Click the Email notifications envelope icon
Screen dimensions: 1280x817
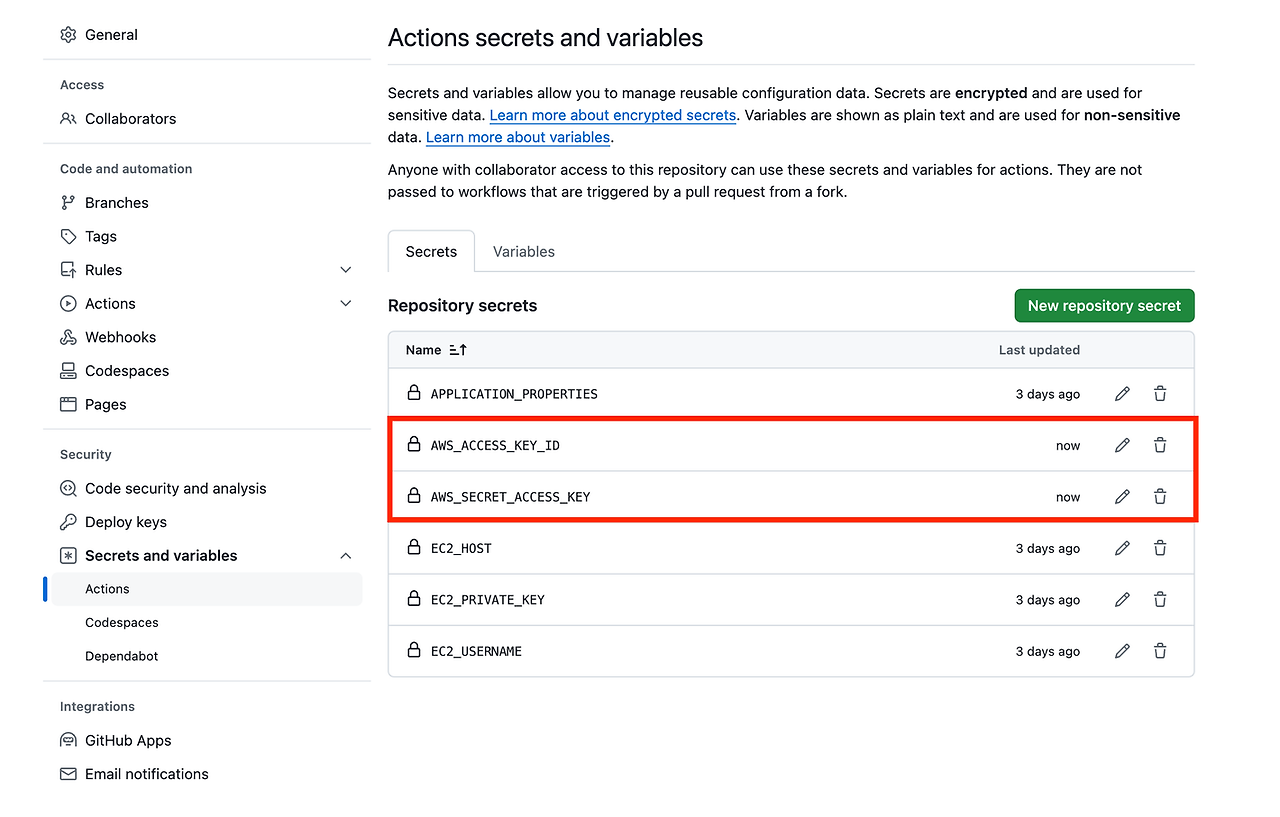tap(68, 774)
